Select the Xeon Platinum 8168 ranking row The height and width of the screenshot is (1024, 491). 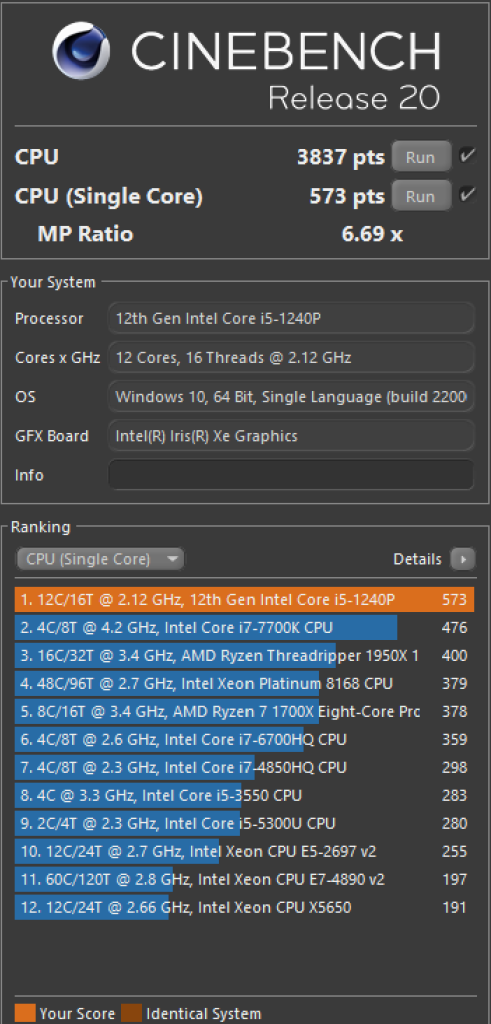[x=244, y=684]
